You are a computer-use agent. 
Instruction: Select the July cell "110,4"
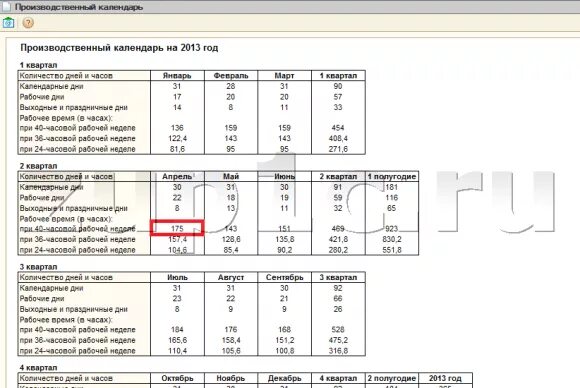tap(177, 351)
